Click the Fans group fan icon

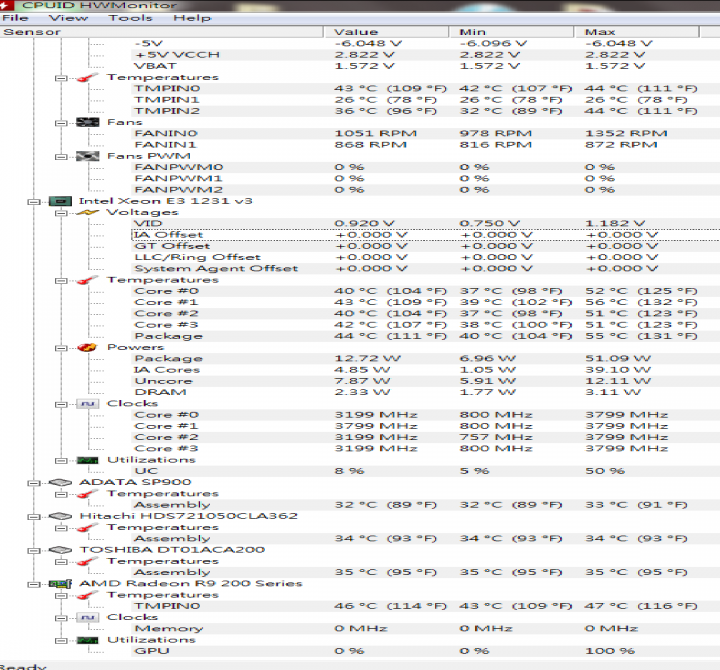pyautogui.click(x=87, y=122)
